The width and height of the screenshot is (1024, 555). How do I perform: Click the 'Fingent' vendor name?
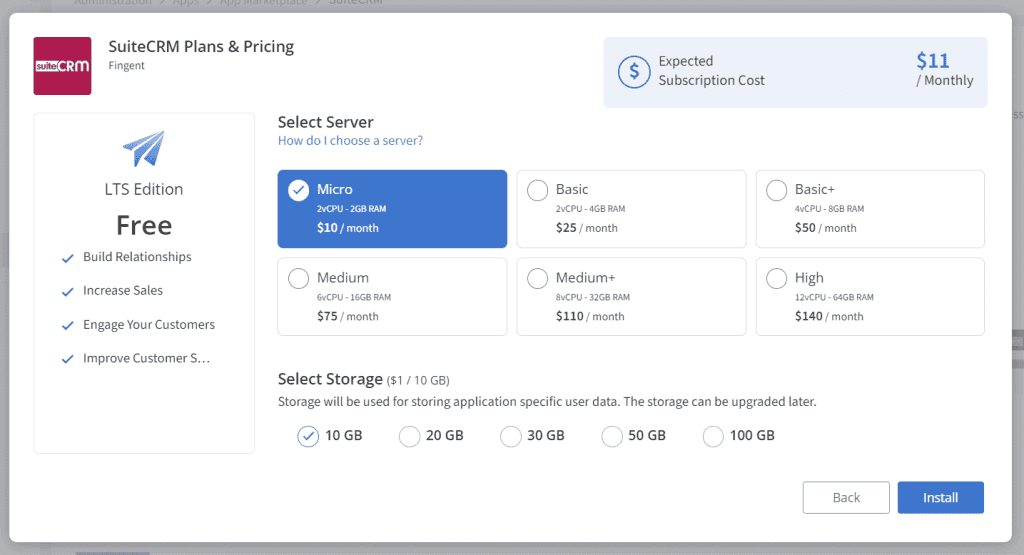pos(127,65)
